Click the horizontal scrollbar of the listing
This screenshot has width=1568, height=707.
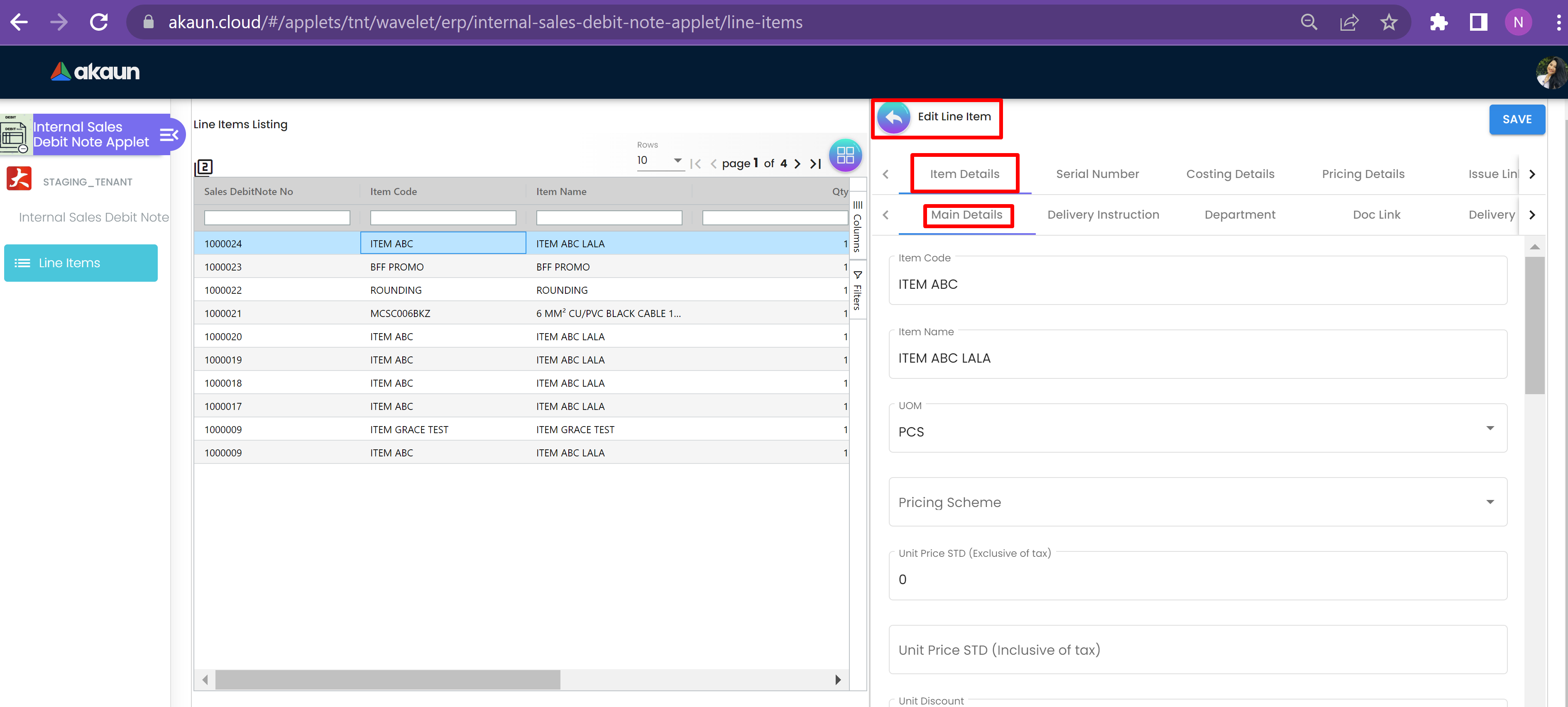tap(388, 680)
